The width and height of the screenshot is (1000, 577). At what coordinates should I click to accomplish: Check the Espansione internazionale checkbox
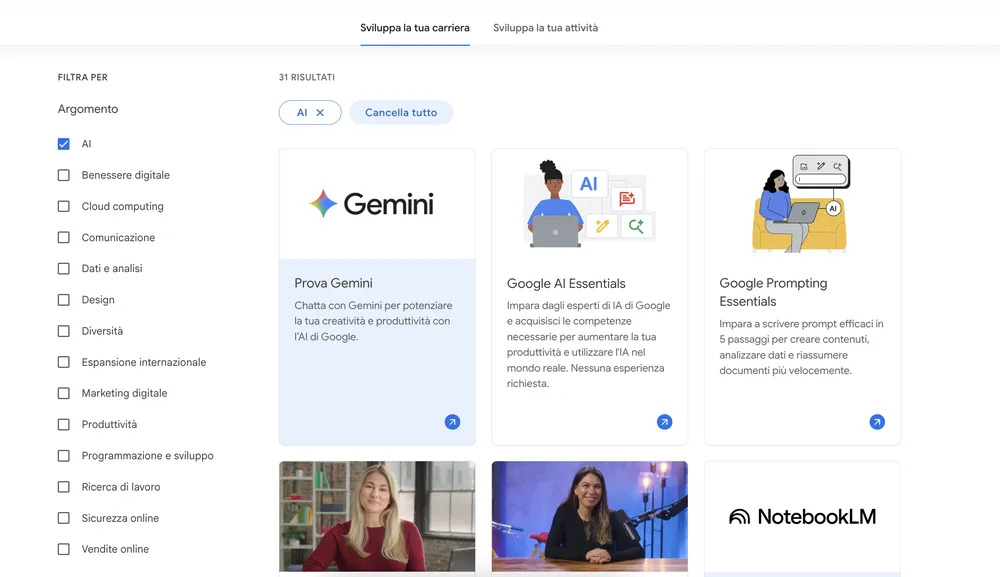tap(64, 362)
